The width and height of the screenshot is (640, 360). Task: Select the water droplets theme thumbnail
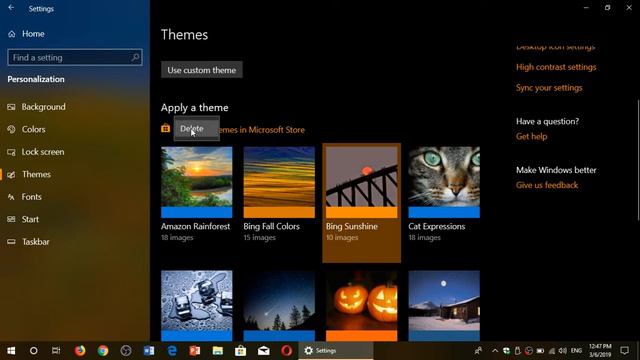pyautogui.click(x=196, y=305)
